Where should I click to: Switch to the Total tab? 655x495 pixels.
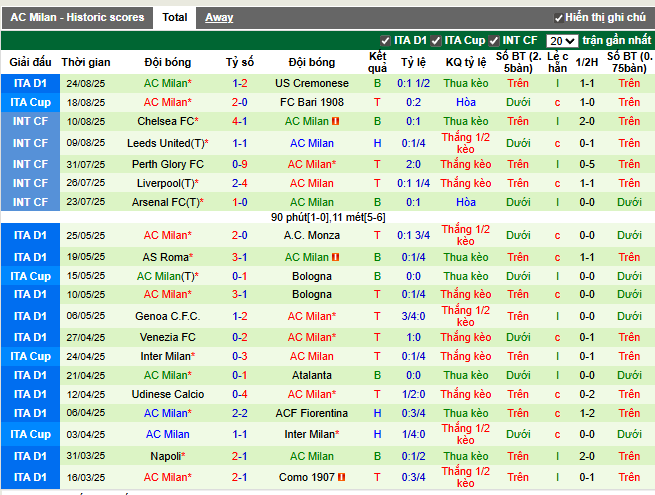175,18
